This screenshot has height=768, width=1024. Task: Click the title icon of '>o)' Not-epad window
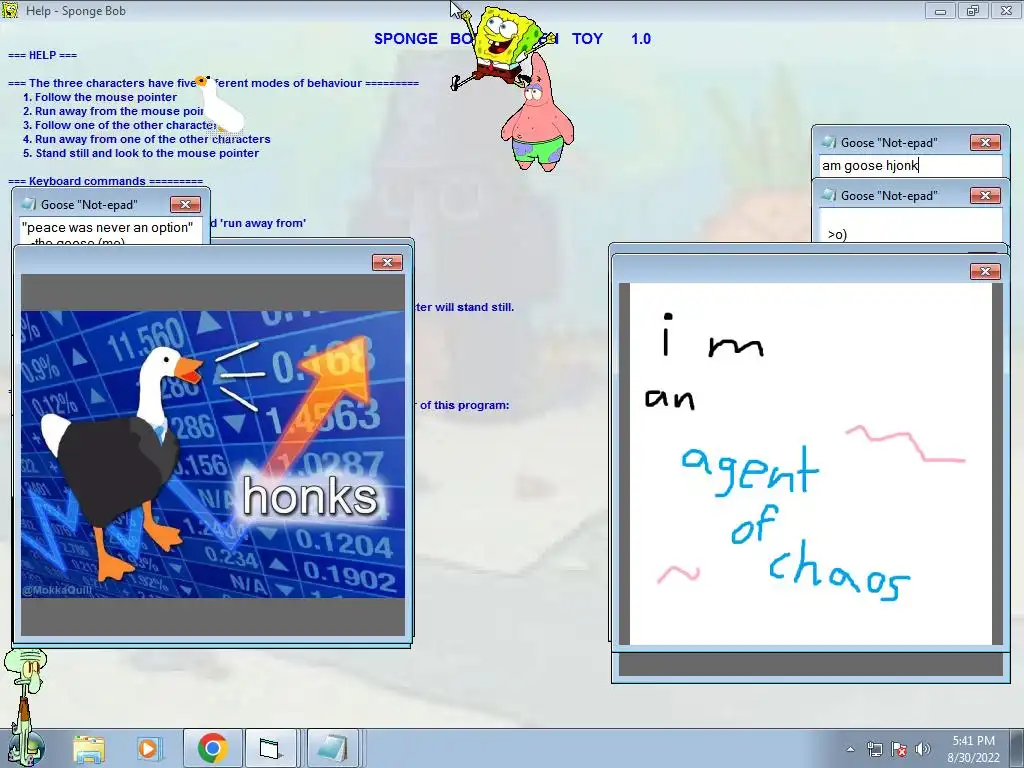tap(829, 196)
